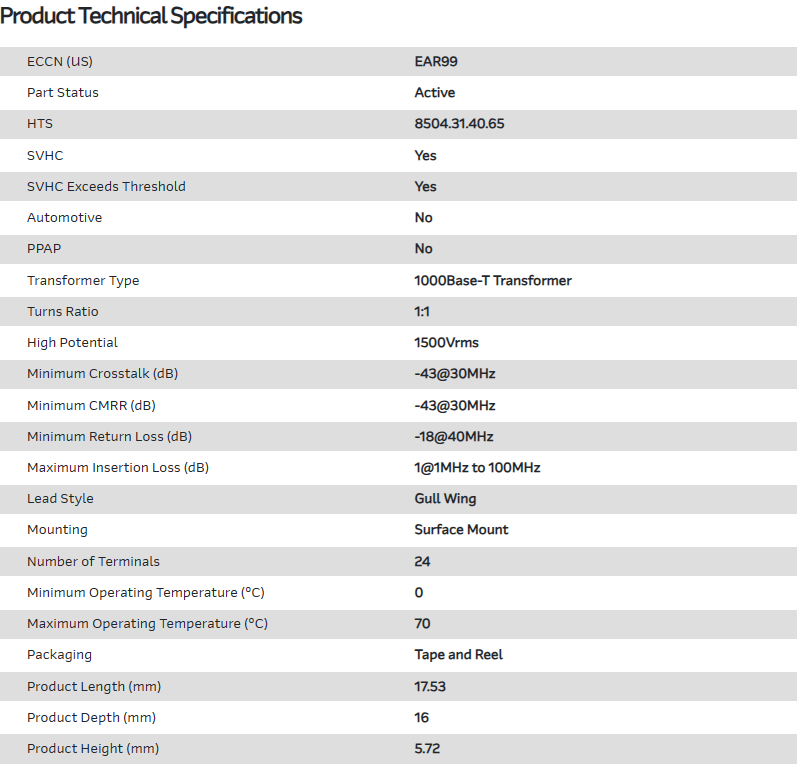Select the Automotive row's No value
The width and height of the screenshot is (798, 774).
click(x=424, y=218)
